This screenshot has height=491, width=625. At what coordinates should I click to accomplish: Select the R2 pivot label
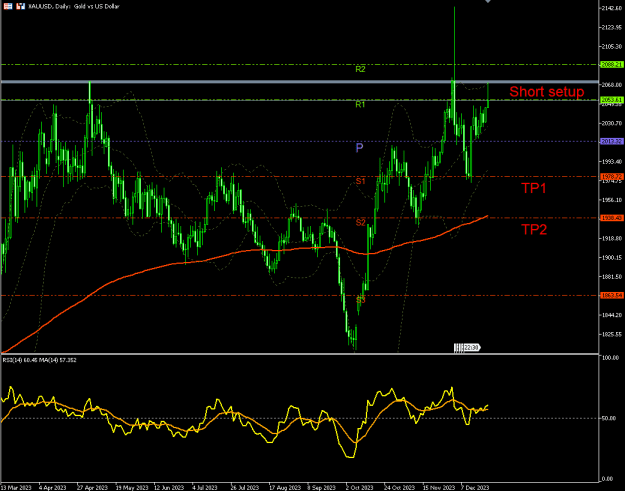tap(360, 69)
